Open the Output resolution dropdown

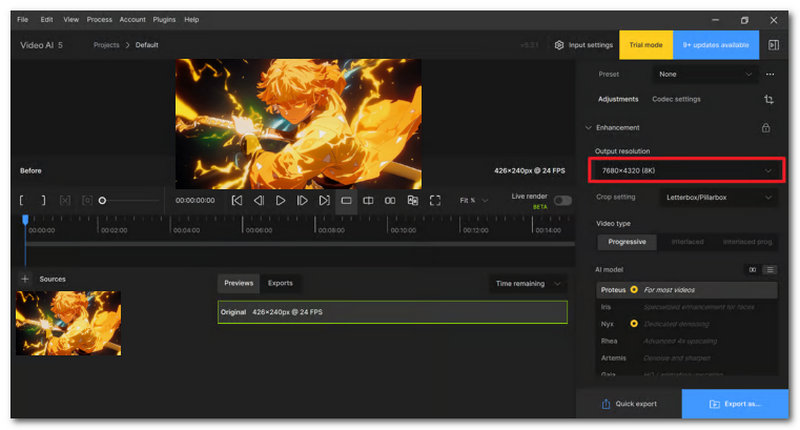686,171
